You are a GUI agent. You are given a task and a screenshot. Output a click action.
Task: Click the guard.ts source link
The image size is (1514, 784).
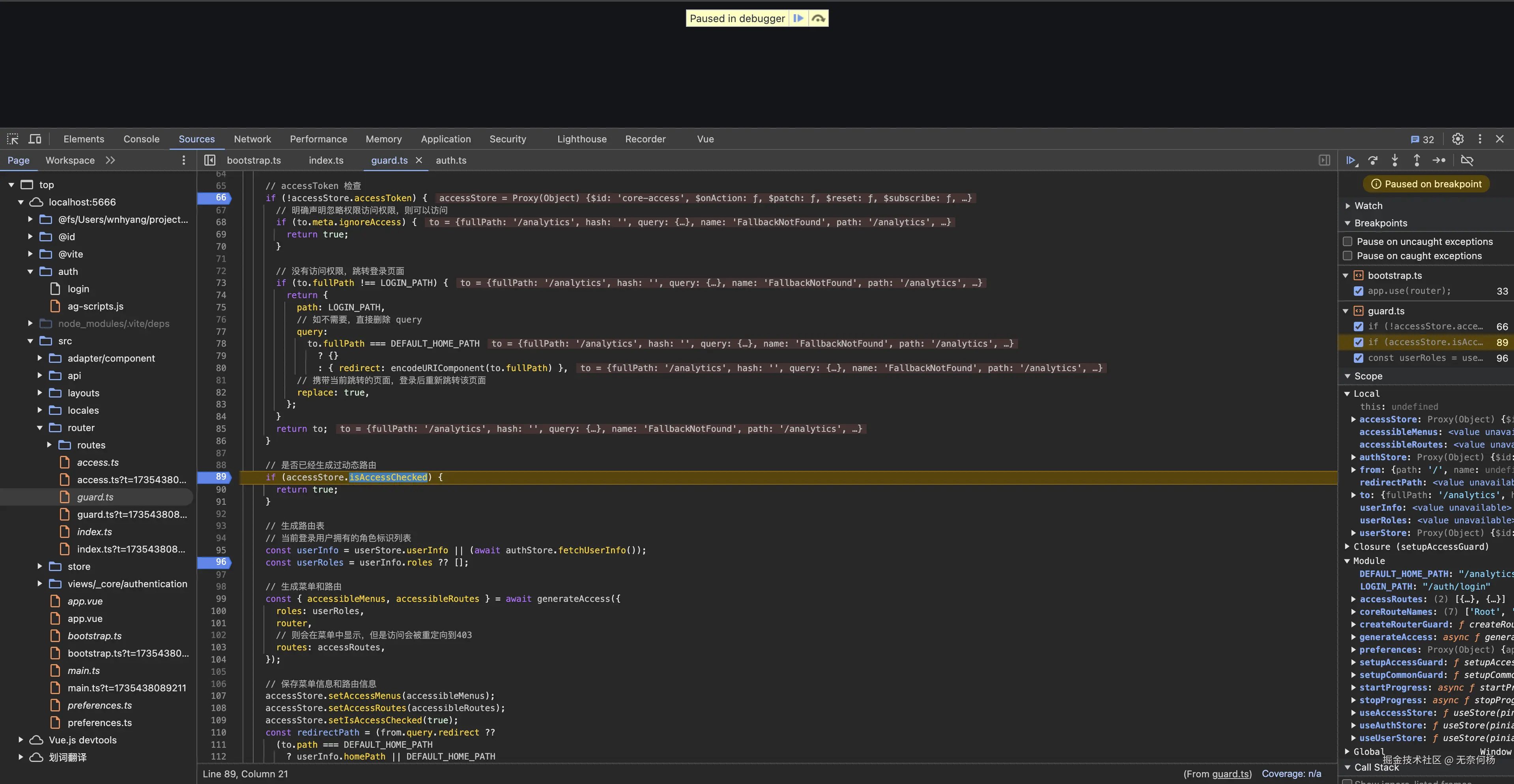[1231, 773]
